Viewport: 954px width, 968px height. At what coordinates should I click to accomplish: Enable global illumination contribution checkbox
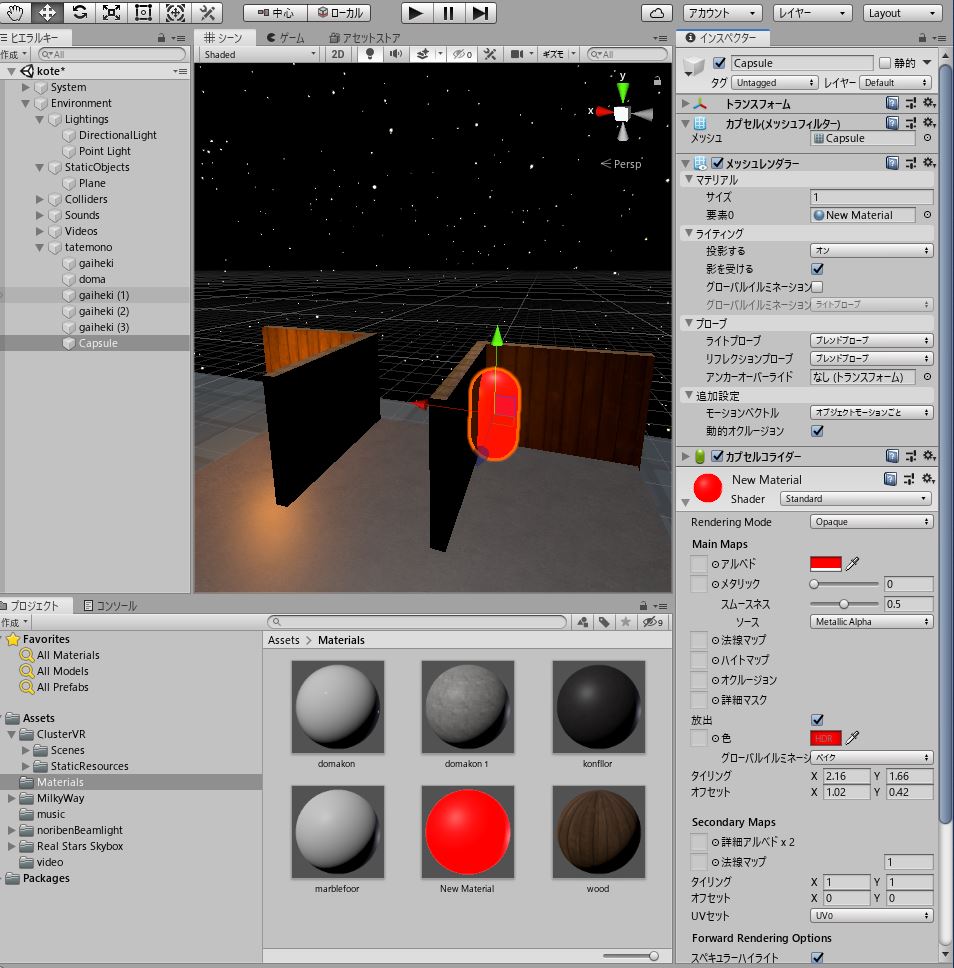[817, 286]
